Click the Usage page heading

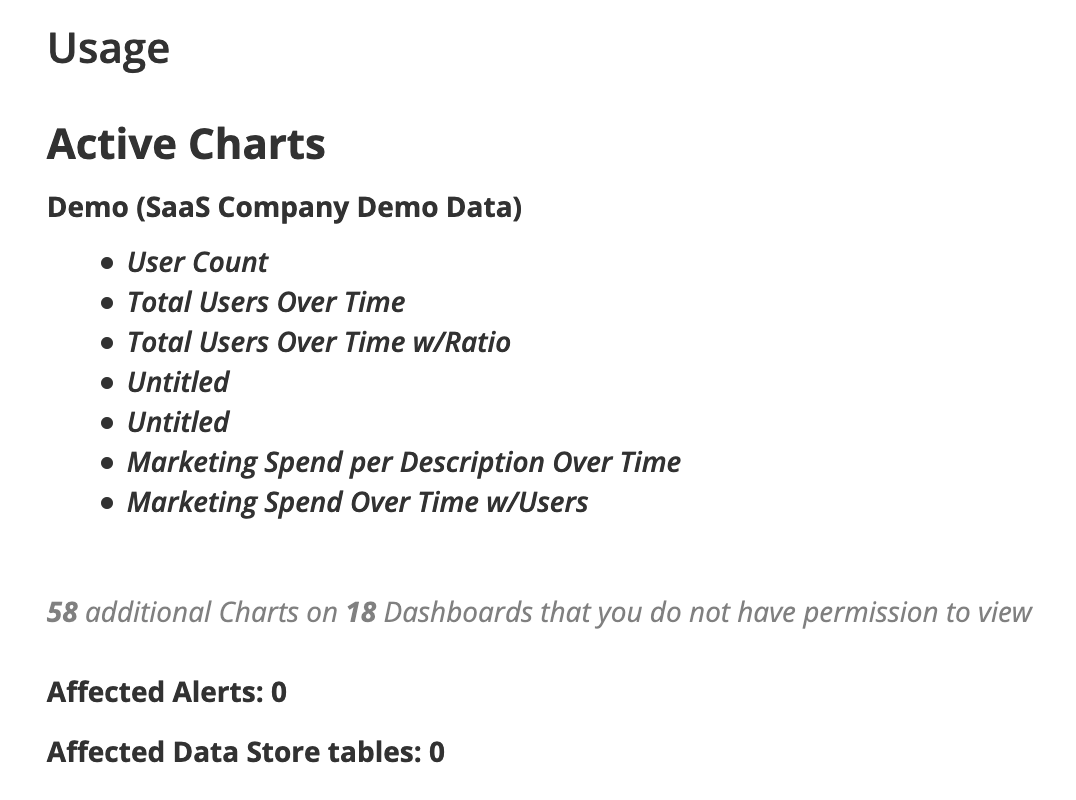108,49
